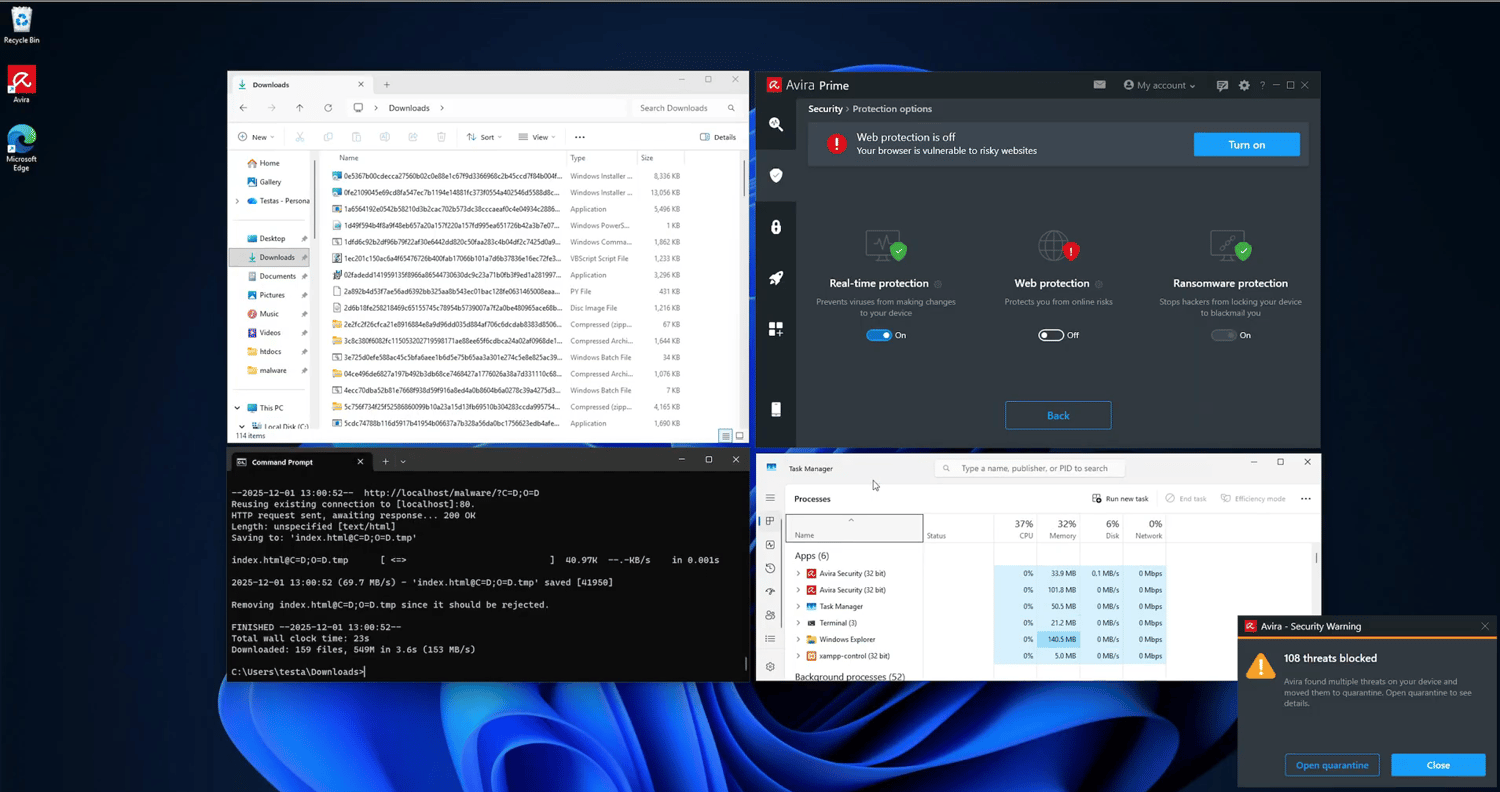Open Avira settings gear icon
The image size is (1500, 792).
click(1244, 86)
